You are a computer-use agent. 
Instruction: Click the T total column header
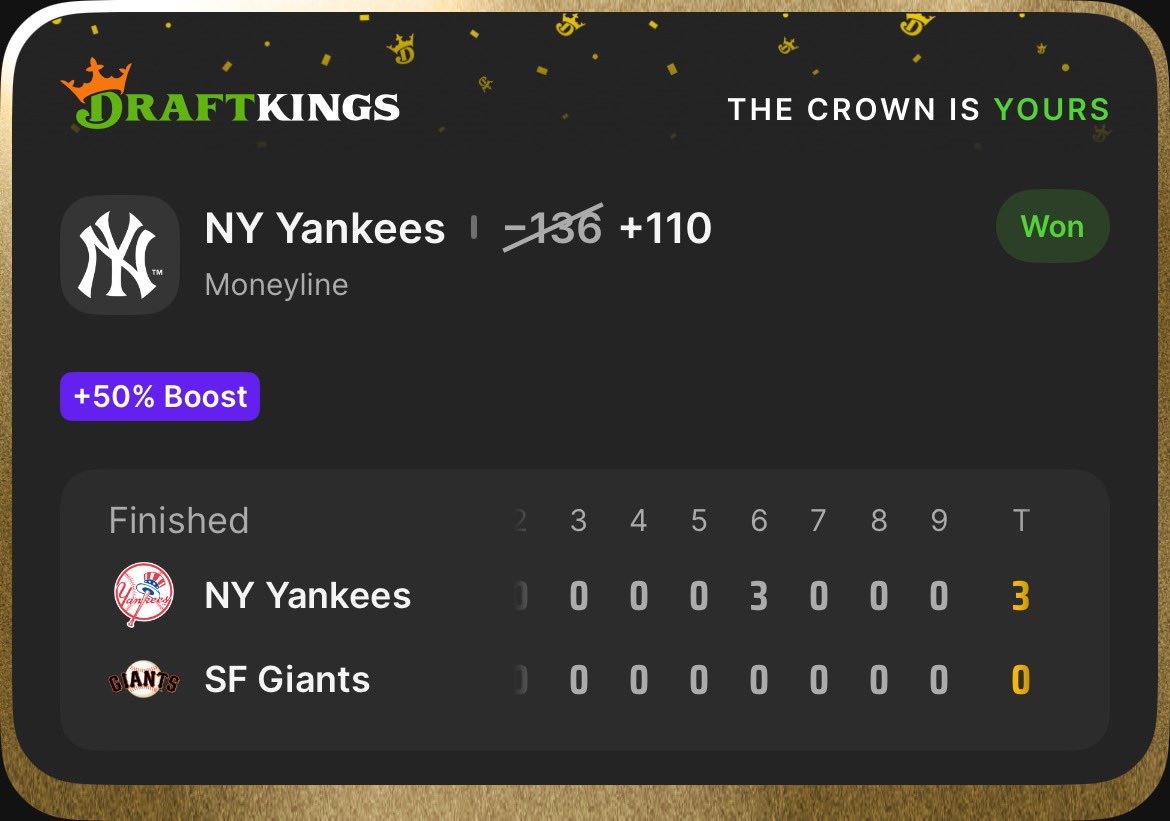1020,521
